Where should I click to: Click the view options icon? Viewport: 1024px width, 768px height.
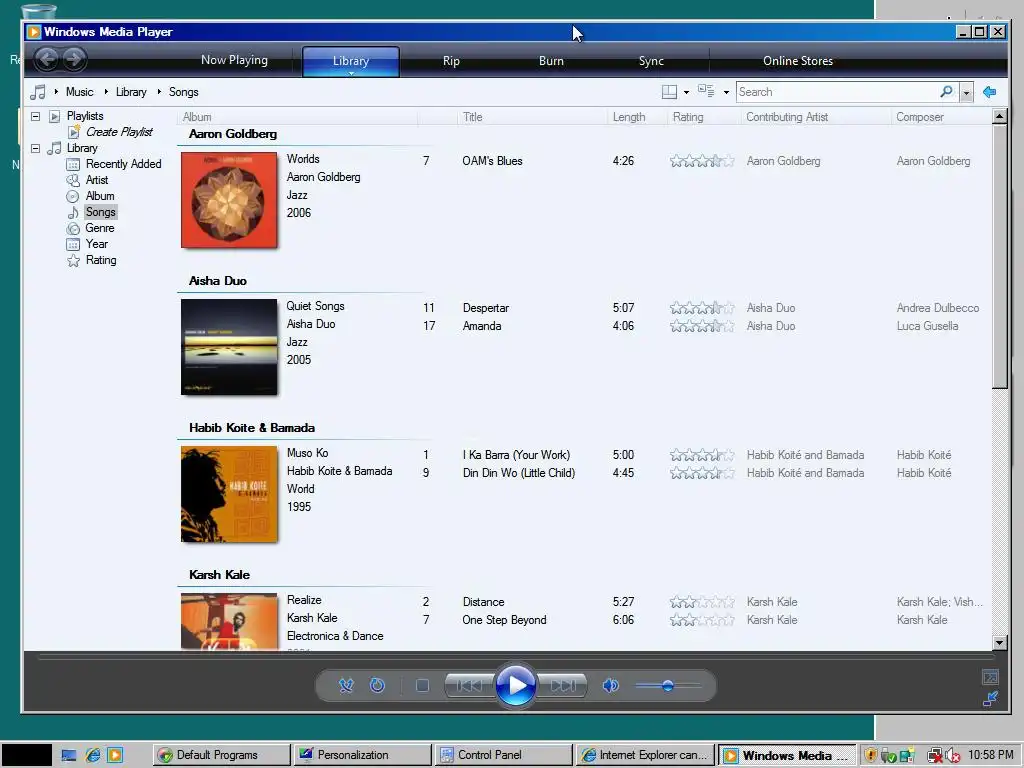(x=706, y=91)
